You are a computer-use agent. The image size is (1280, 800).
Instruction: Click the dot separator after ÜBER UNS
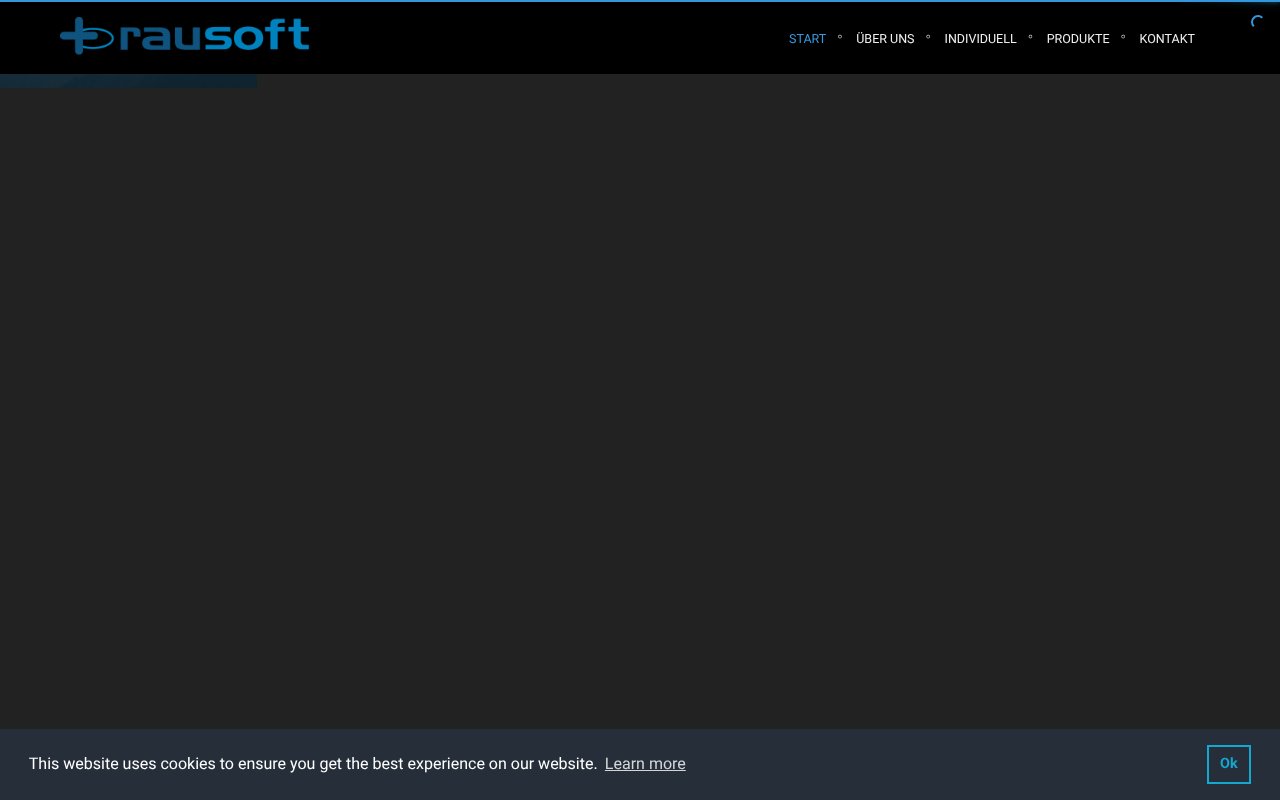point(928,38)
